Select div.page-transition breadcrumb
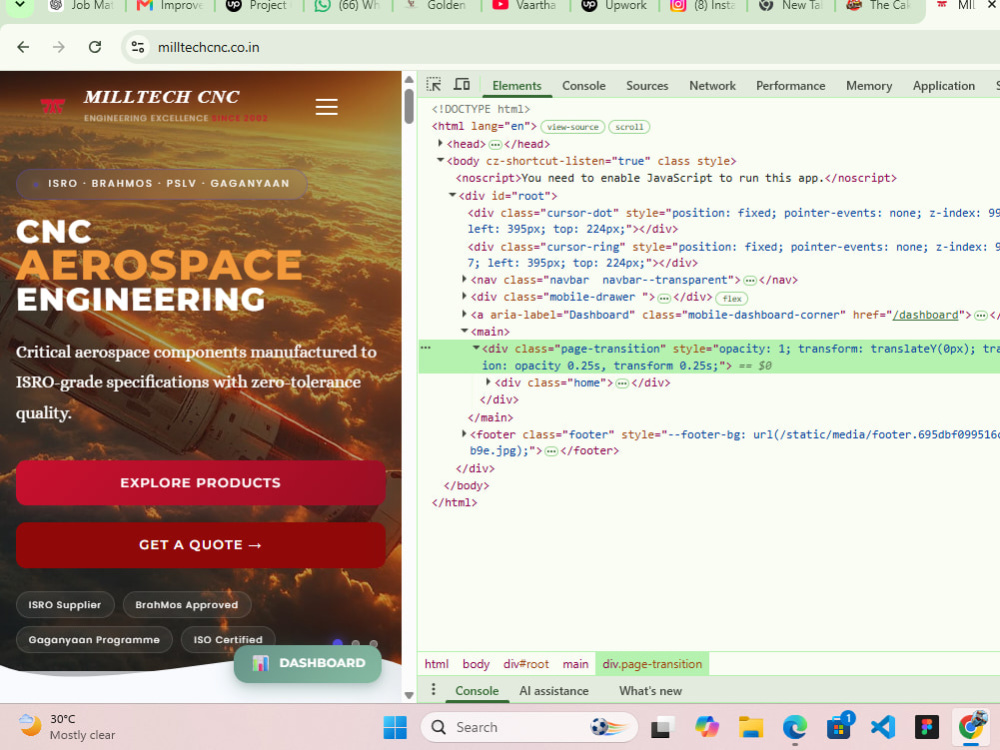 click(x=652, y=664)
